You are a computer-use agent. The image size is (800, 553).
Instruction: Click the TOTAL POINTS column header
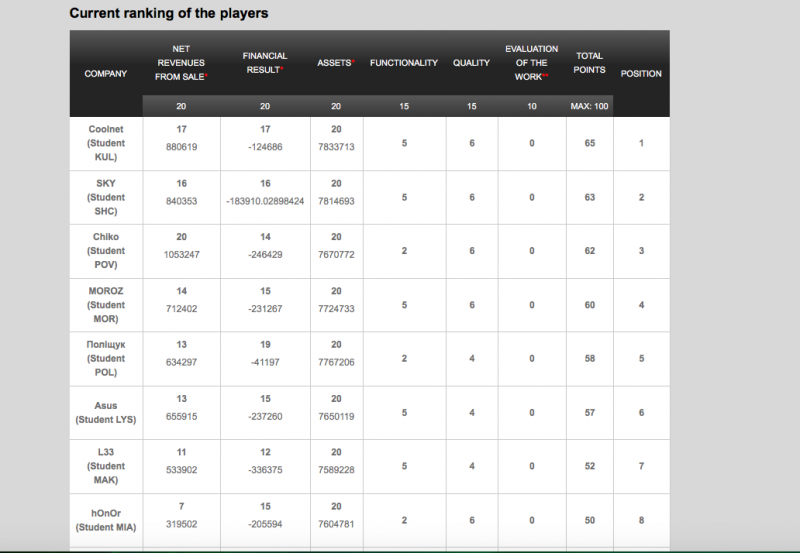[589, 62]
